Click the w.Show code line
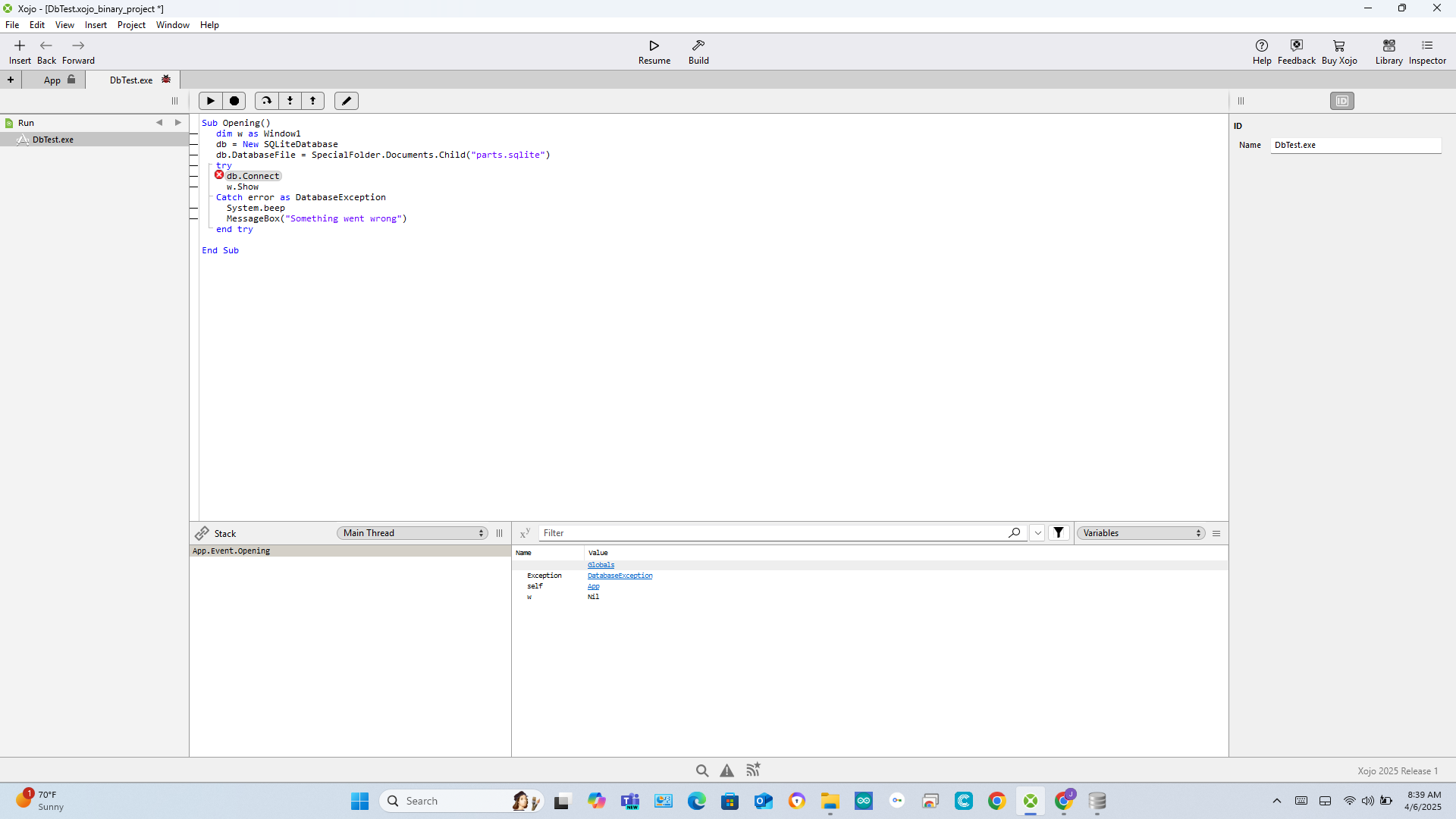This screenshot has width=1456, height=819. [x=243, y=187]
